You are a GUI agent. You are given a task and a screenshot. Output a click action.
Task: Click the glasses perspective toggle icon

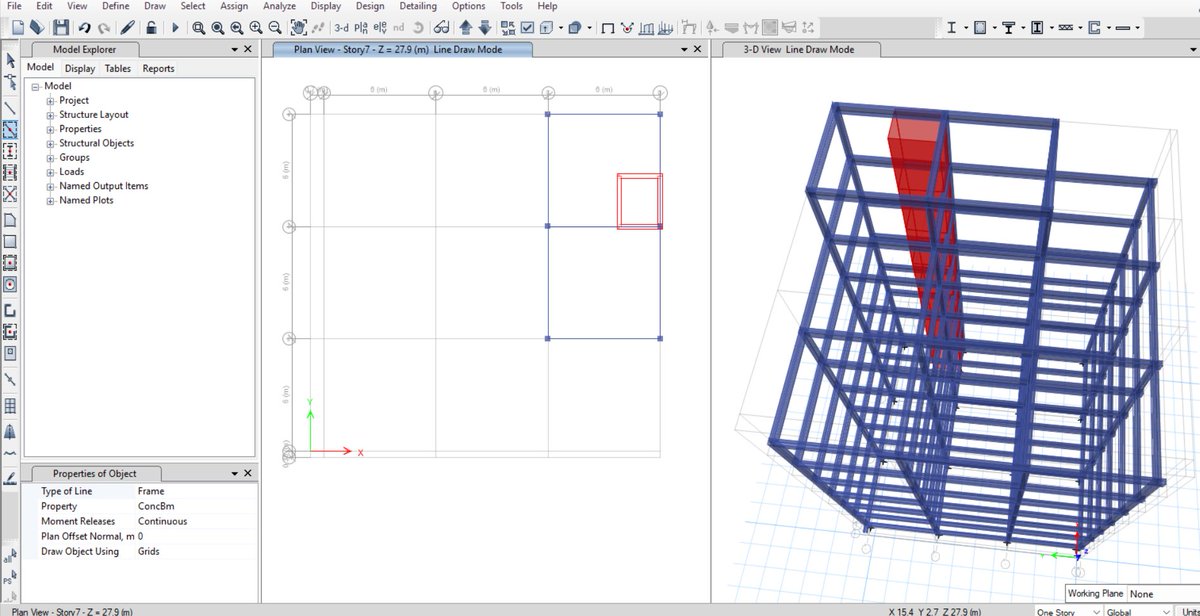tap(441, 27)
